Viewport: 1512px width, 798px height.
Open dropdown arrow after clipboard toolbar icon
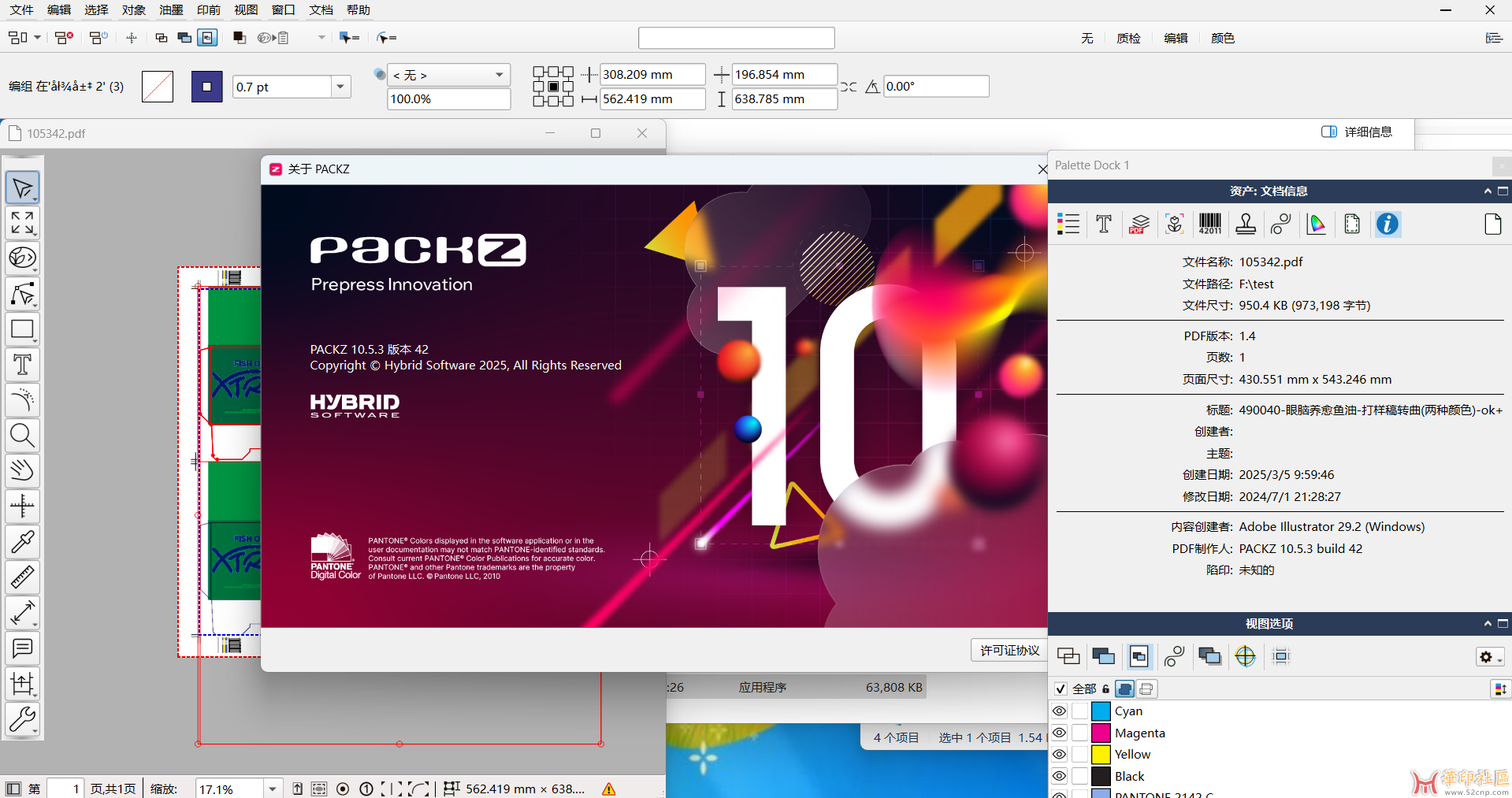pos(321,38)
